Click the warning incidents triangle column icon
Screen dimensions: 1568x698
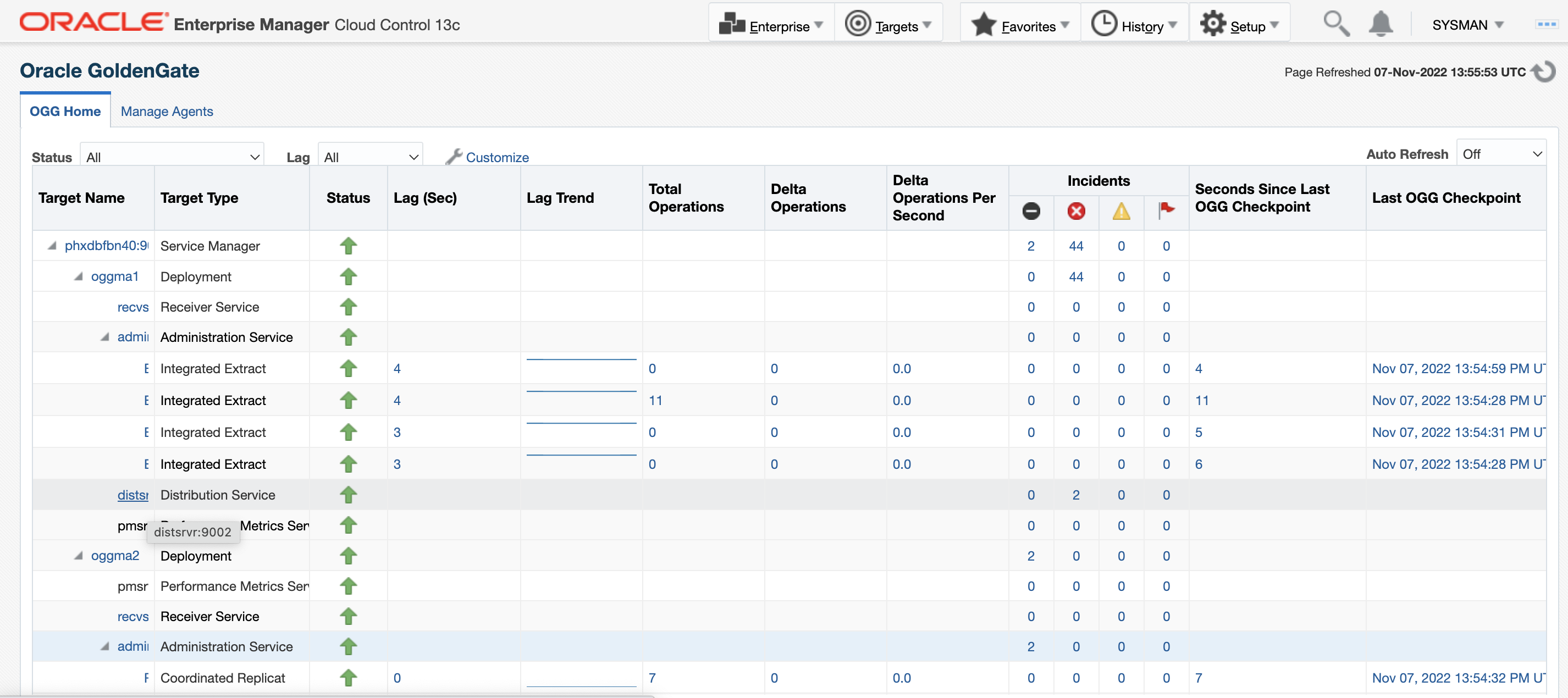[x=1121, y=212]
